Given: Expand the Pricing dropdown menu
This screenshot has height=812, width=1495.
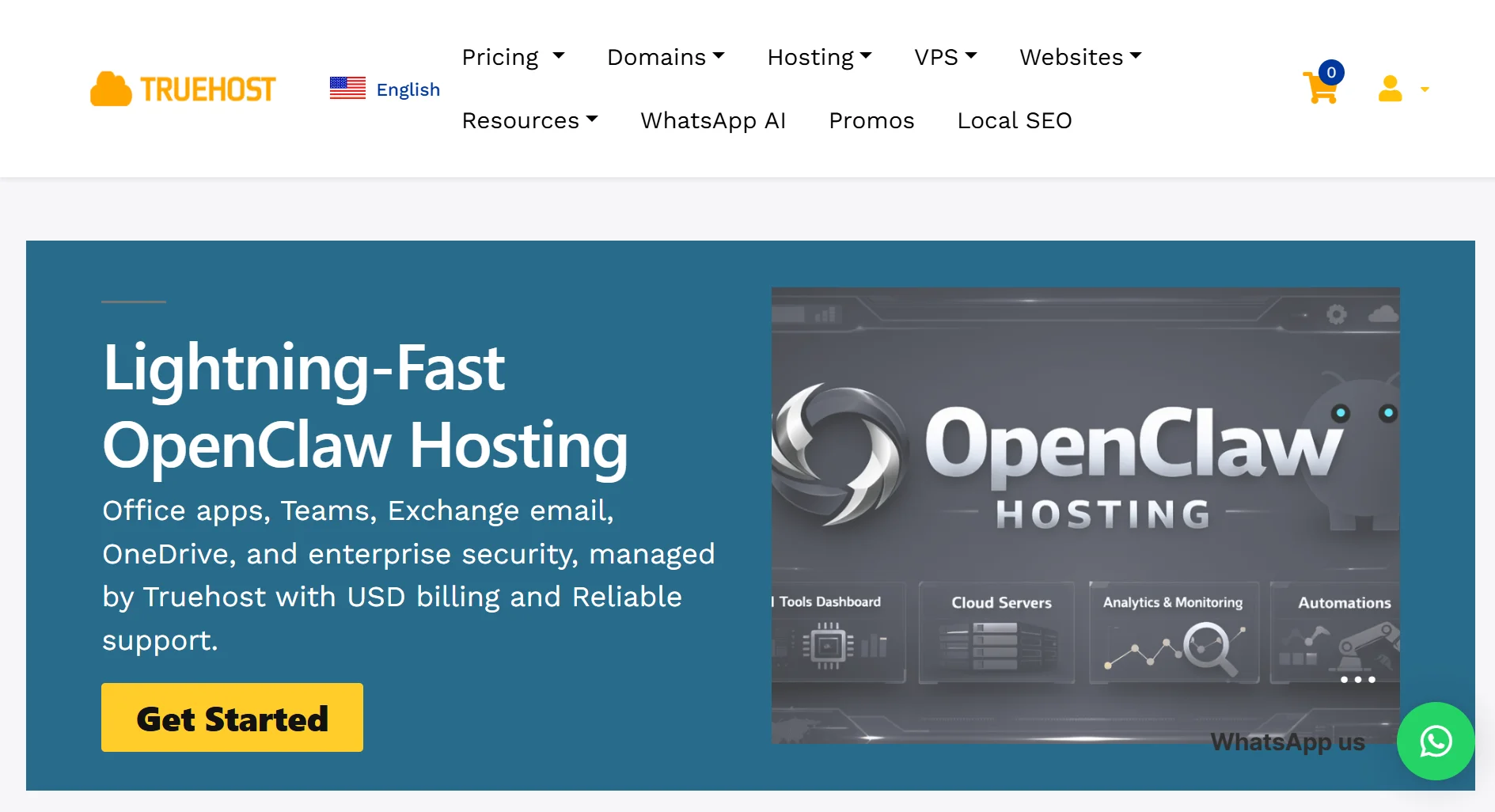Looking at the screenshot, I should point(513,57).
